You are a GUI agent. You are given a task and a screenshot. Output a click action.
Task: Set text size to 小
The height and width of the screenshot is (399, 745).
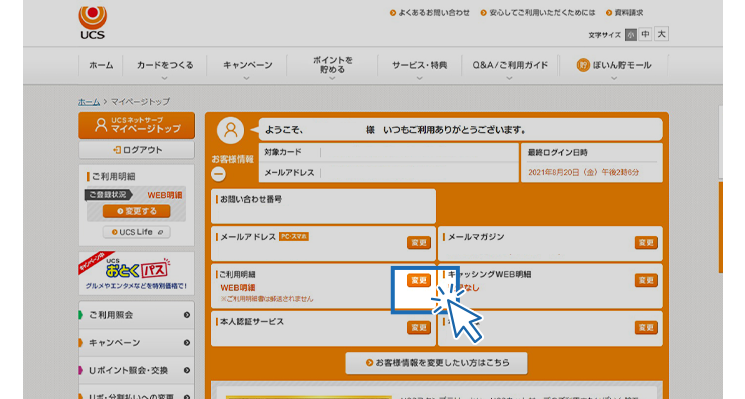pyautogui.click(x=630, y=35)
